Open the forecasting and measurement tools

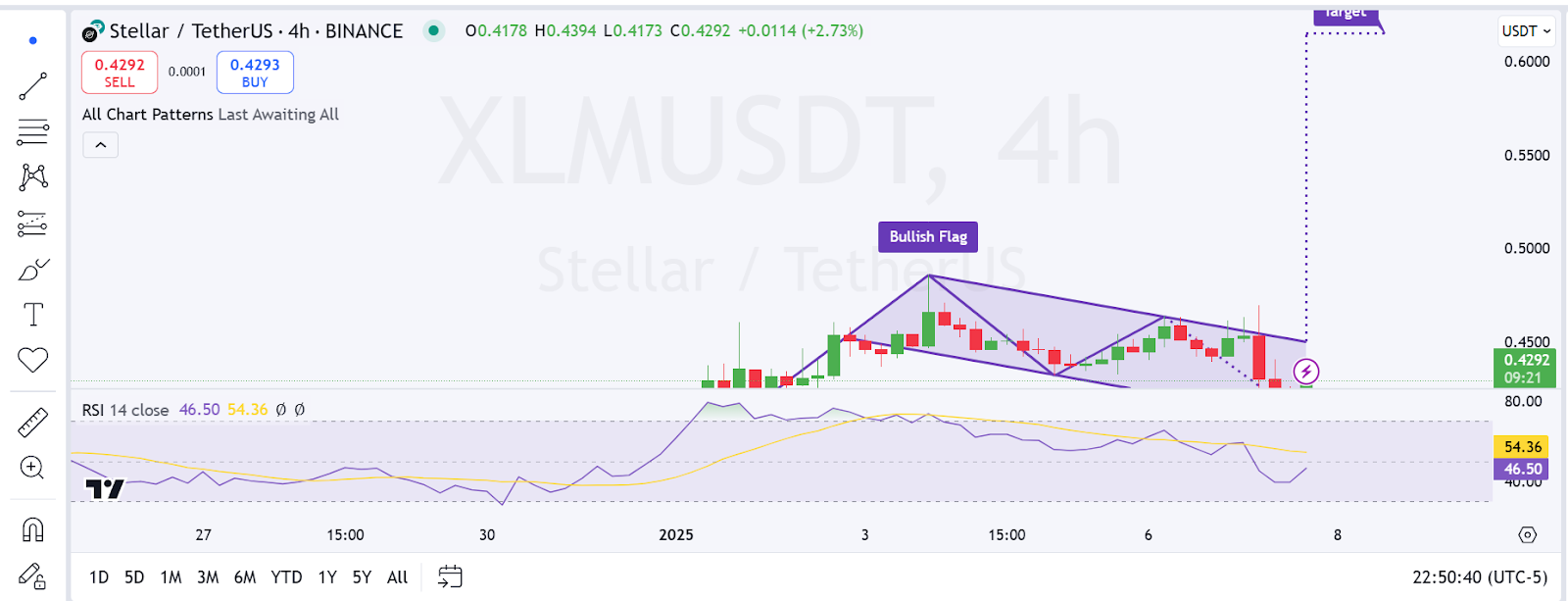(32, 225)
